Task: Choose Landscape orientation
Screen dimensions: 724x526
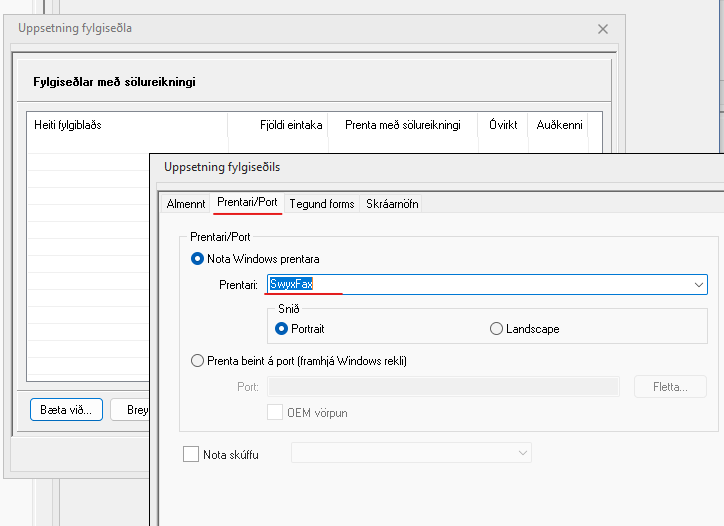Action: pyautogui.click(x=497, y=328)
